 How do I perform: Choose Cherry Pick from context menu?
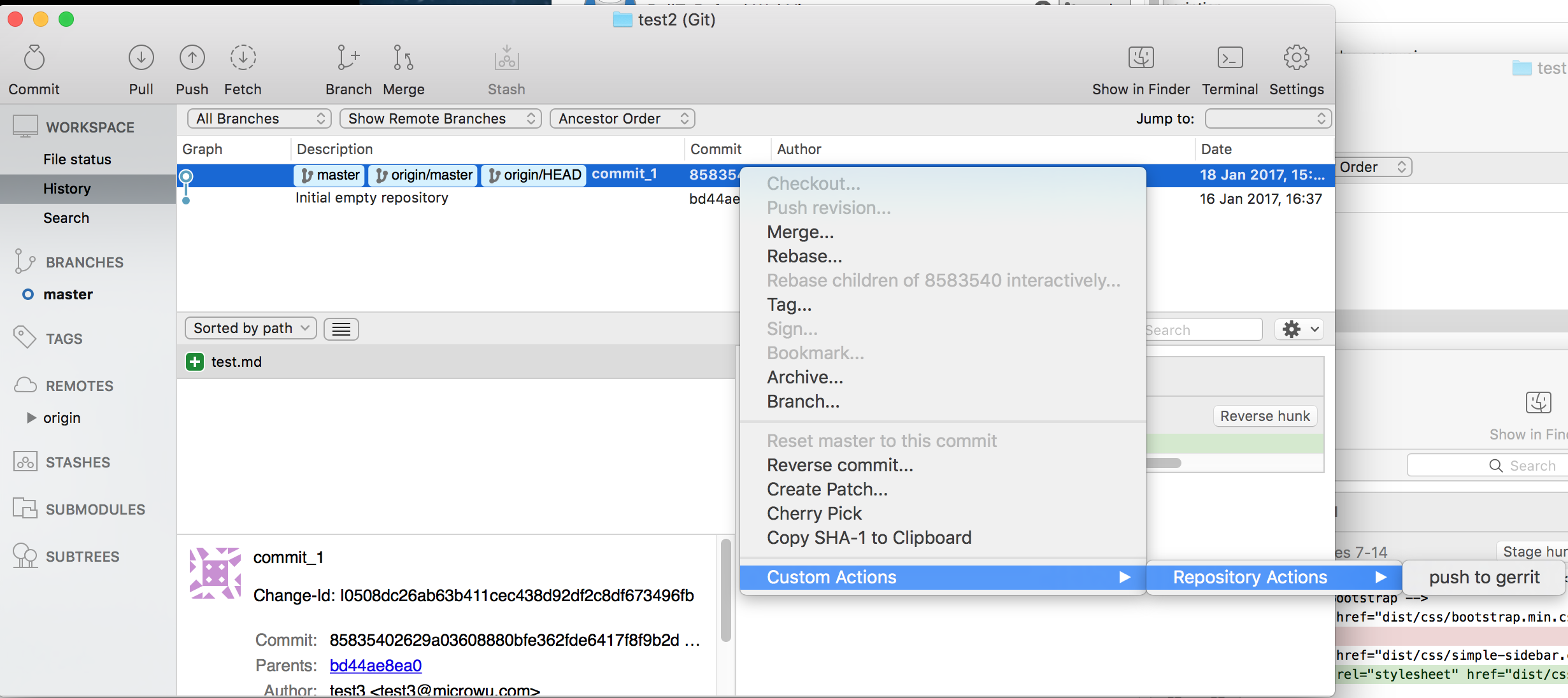pos(814,513)
